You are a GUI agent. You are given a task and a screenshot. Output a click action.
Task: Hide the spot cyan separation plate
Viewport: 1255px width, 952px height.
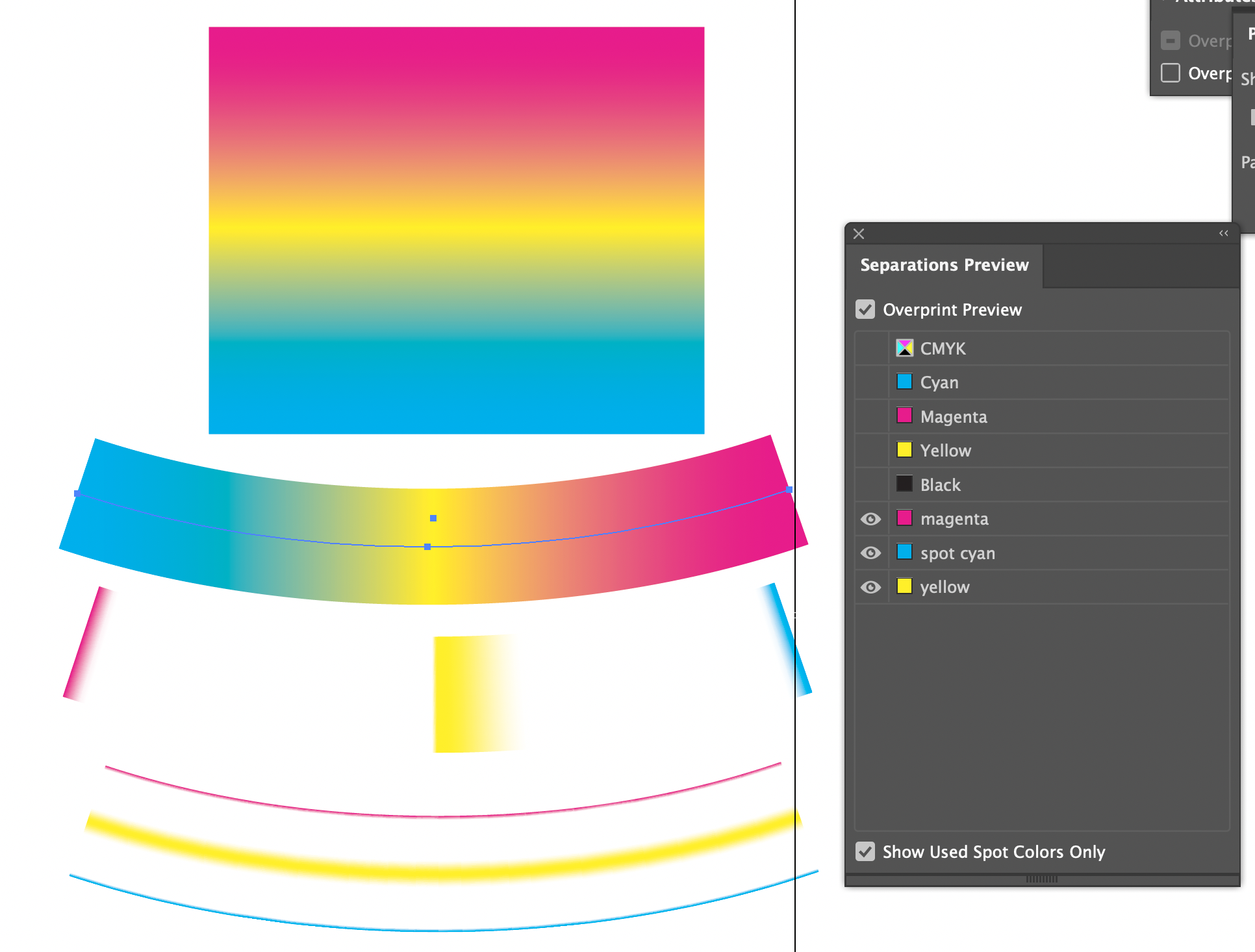point(870,553)
